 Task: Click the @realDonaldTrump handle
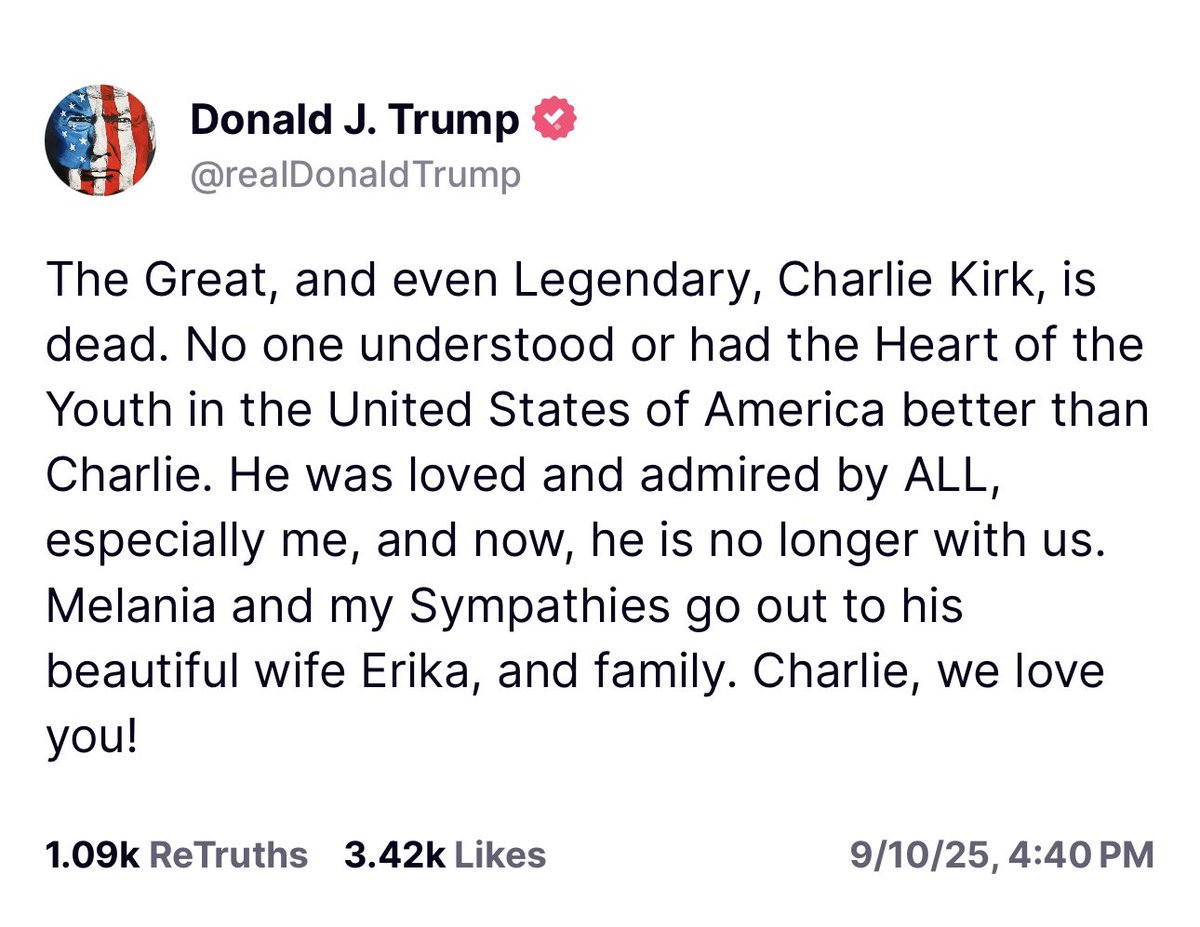tap(355, 174)
